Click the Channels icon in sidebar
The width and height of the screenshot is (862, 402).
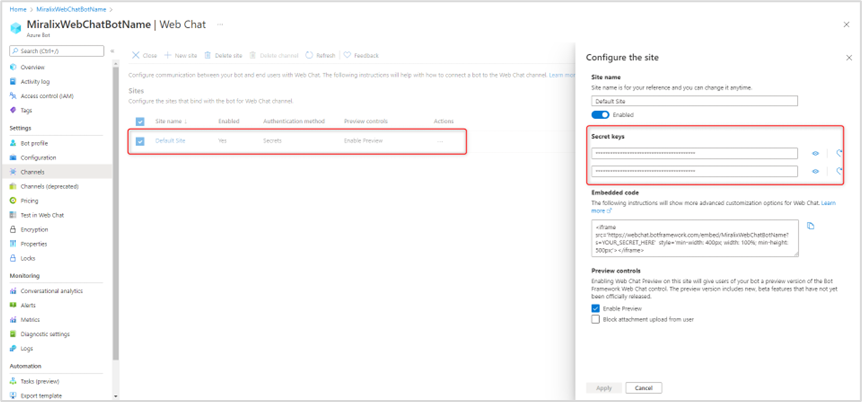click(13, 172)
